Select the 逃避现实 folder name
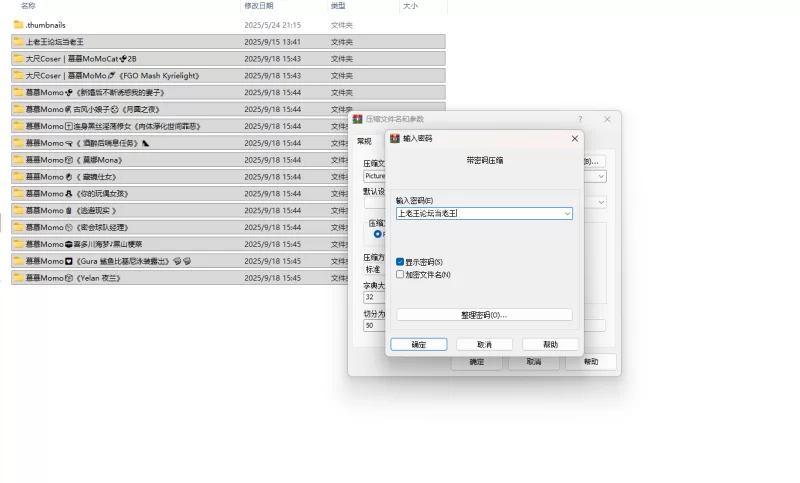800x483 pixels. (71, 210)
